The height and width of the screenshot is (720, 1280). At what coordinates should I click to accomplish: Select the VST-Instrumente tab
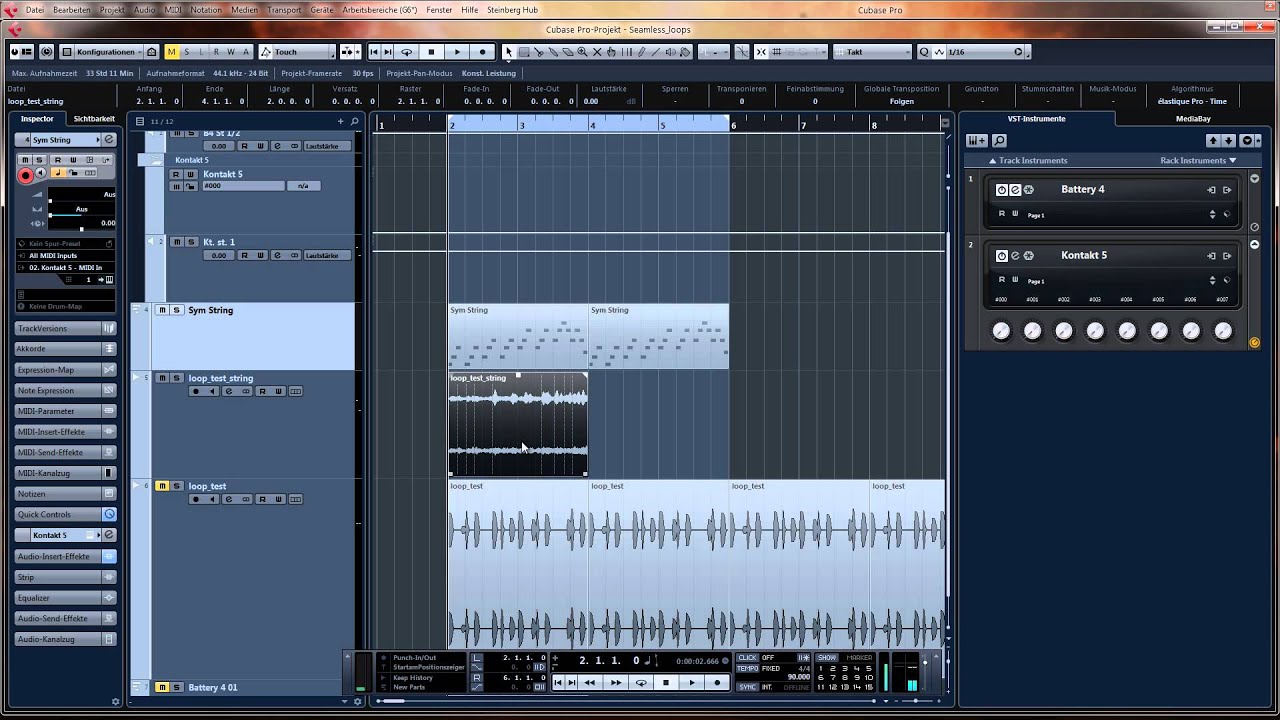click(1036, 118)
